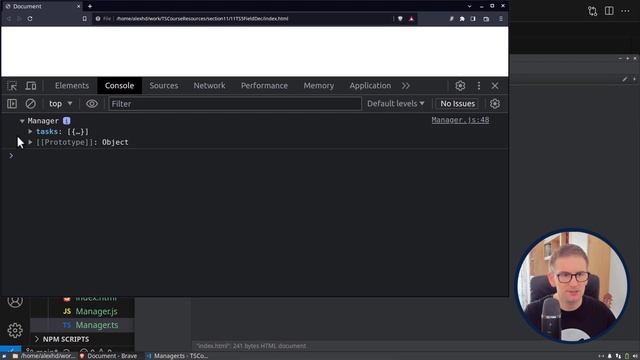Create a live expression with the eye icon
The image size is (640, 360).
pos(92,104)
